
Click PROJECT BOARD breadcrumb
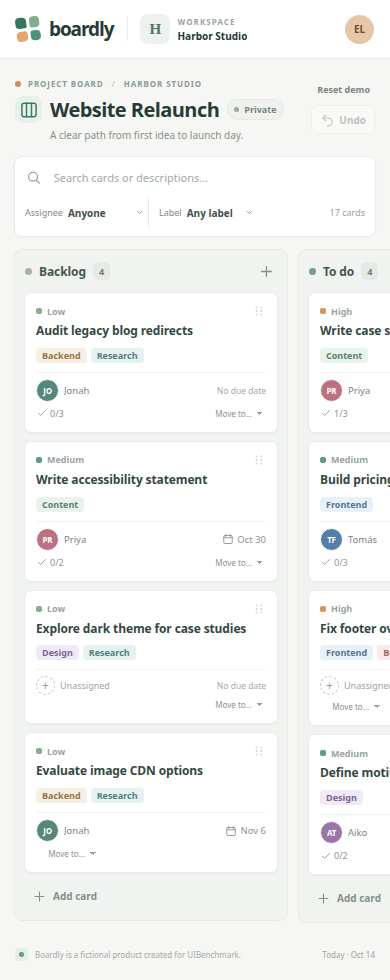point(66,84)
